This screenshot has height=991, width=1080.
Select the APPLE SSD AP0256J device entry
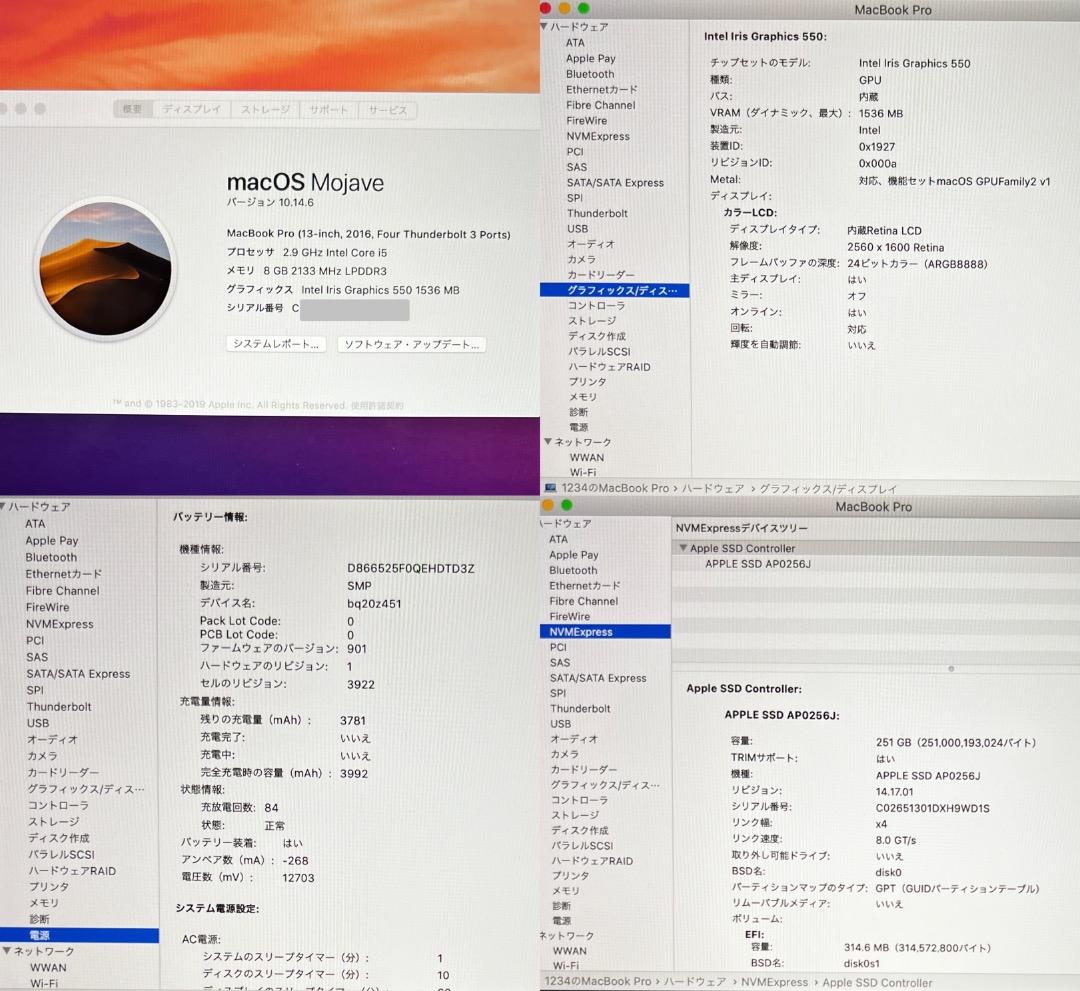(x=742, y=563)
